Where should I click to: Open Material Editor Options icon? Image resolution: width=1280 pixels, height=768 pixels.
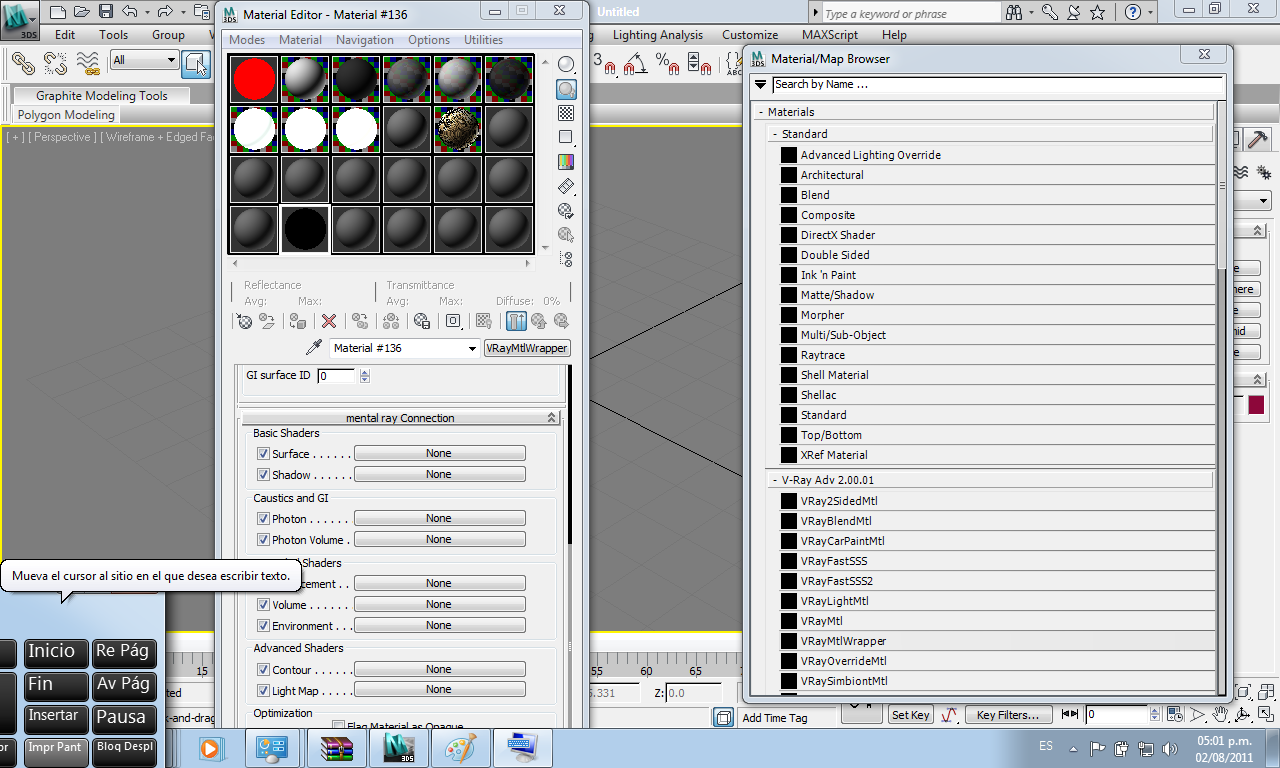click(x=566, y=211)
